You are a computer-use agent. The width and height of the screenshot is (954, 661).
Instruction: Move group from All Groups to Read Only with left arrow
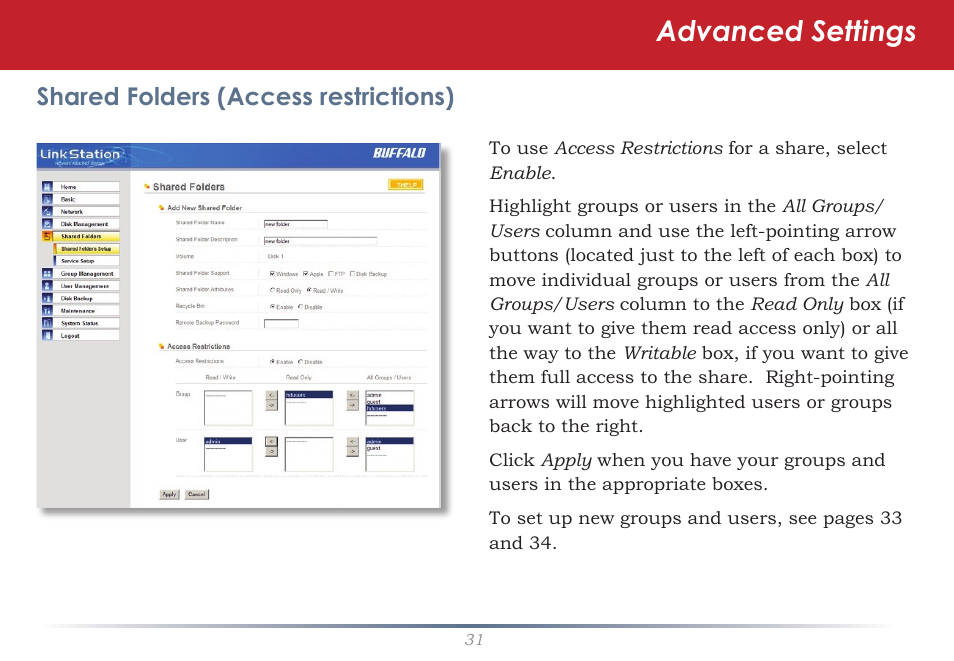(353, 395)
